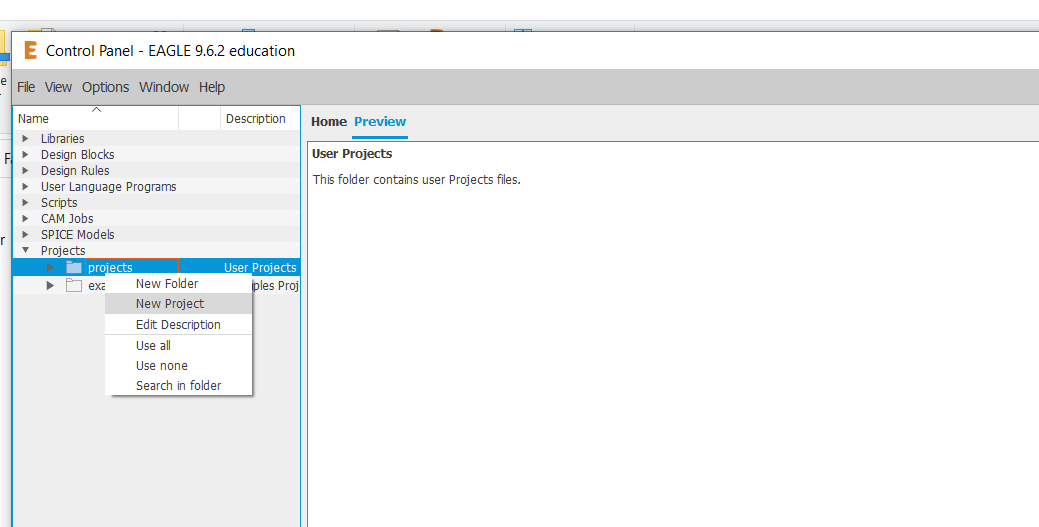
Task: Select Use all in context menu
Action: 178,345
